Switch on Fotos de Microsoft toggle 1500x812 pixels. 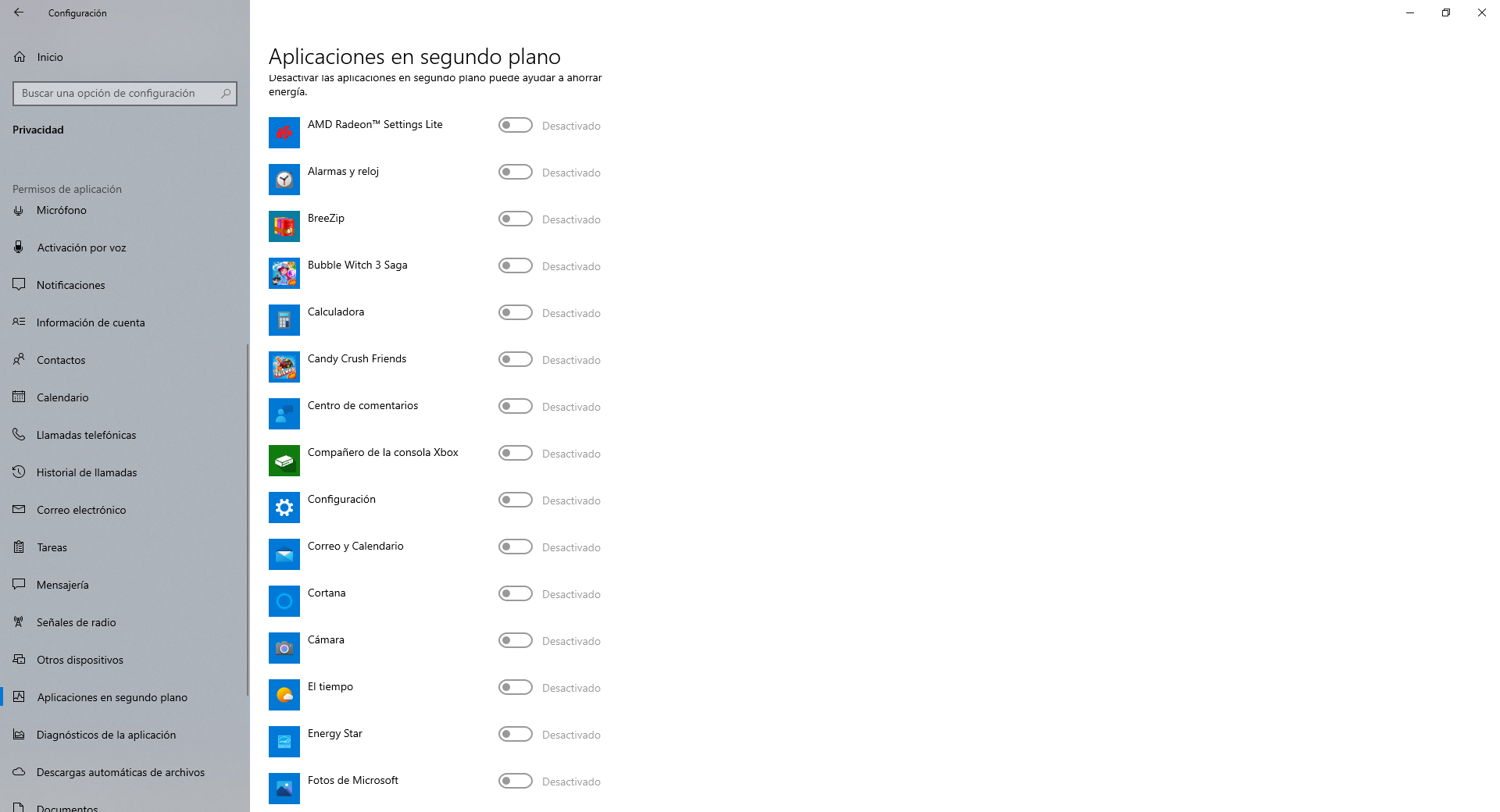[x=515, y=782]
